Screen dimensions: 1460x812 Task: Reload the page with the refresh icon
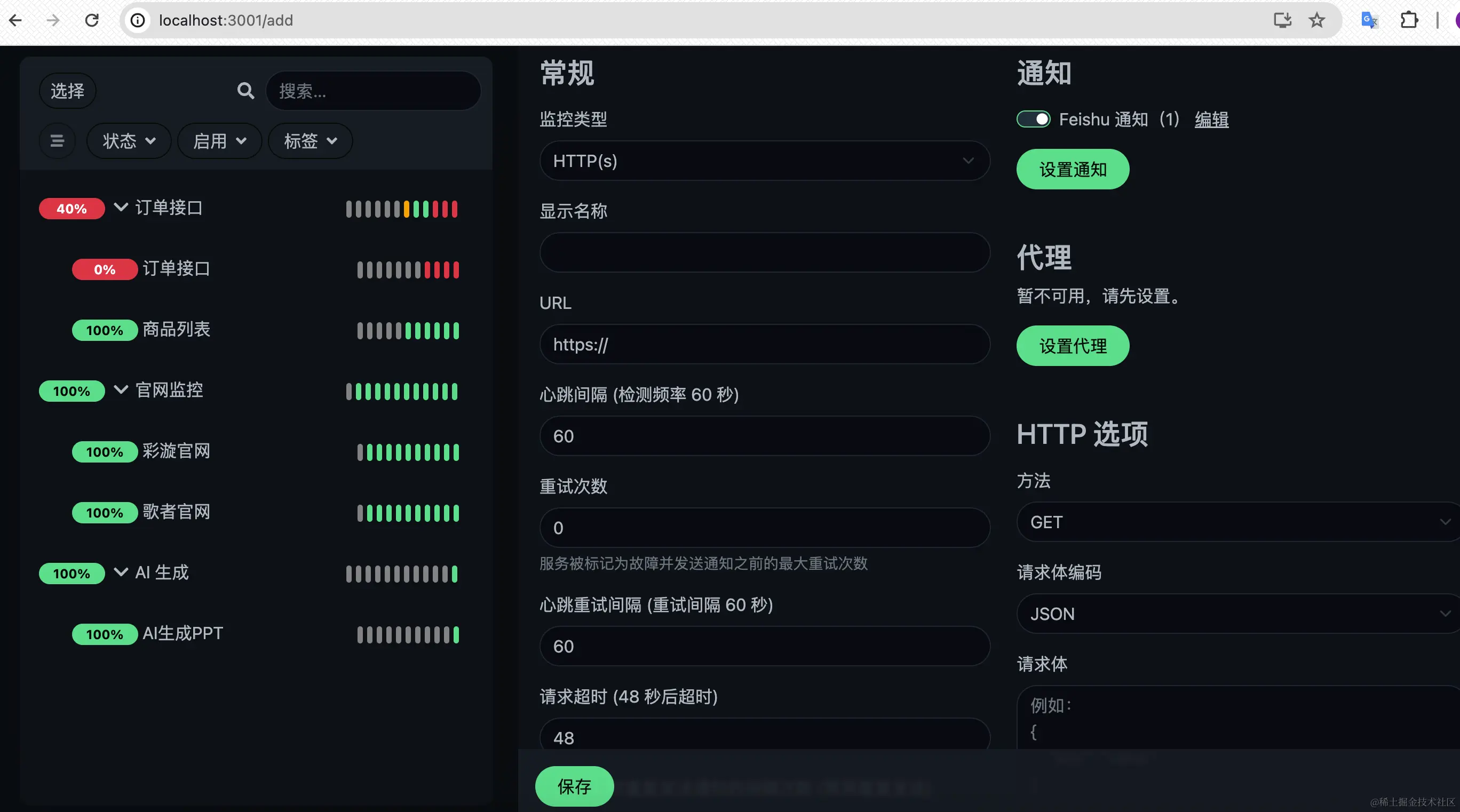[x=92, y=20]
